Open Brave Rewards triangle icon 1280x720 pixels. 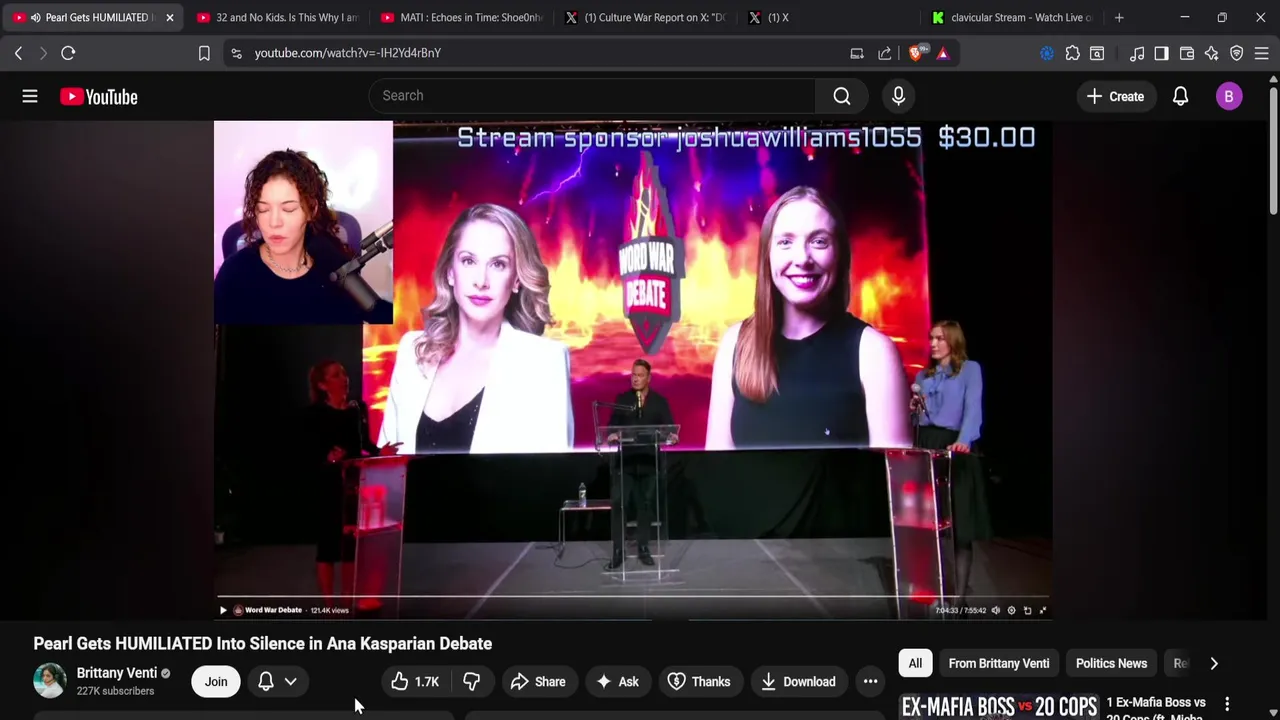coord(943,53)
